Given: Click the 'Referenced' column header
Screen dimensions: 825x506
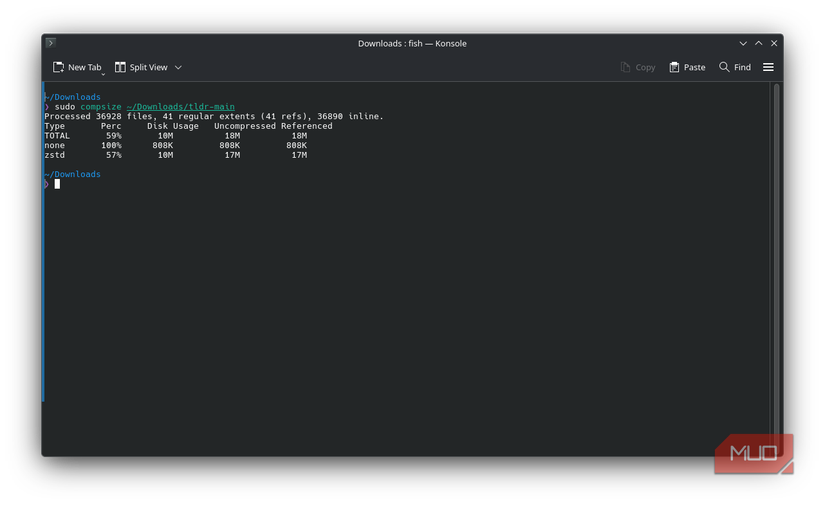Looking at the screenshot, I should [307, 126].
